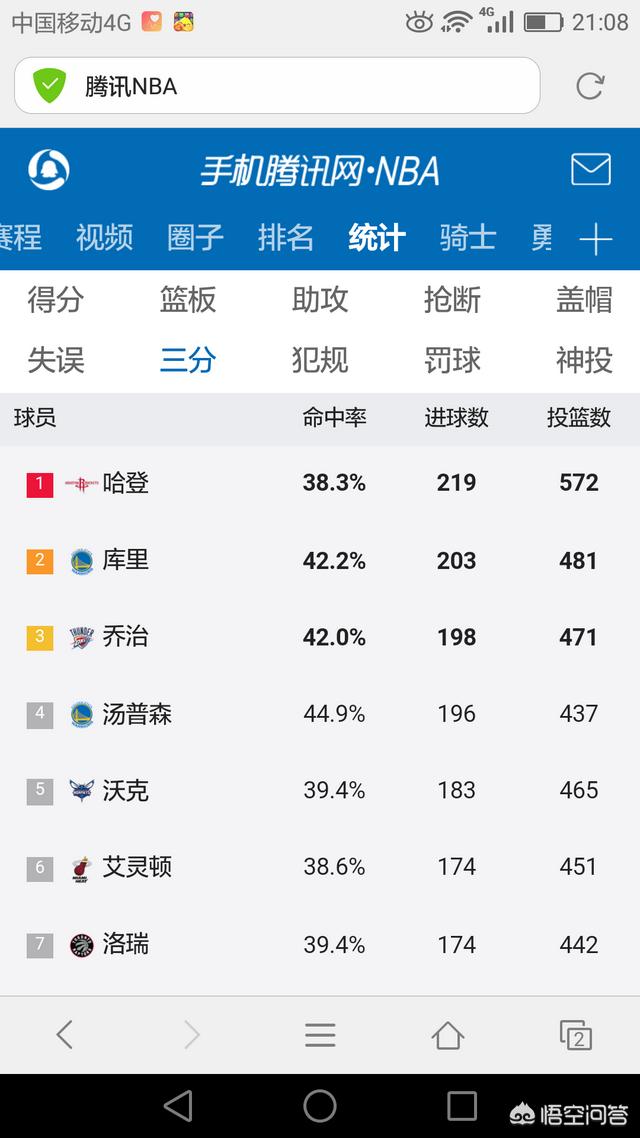
Task: Open the mail envelope icon
Action: (x=591, y=169)
